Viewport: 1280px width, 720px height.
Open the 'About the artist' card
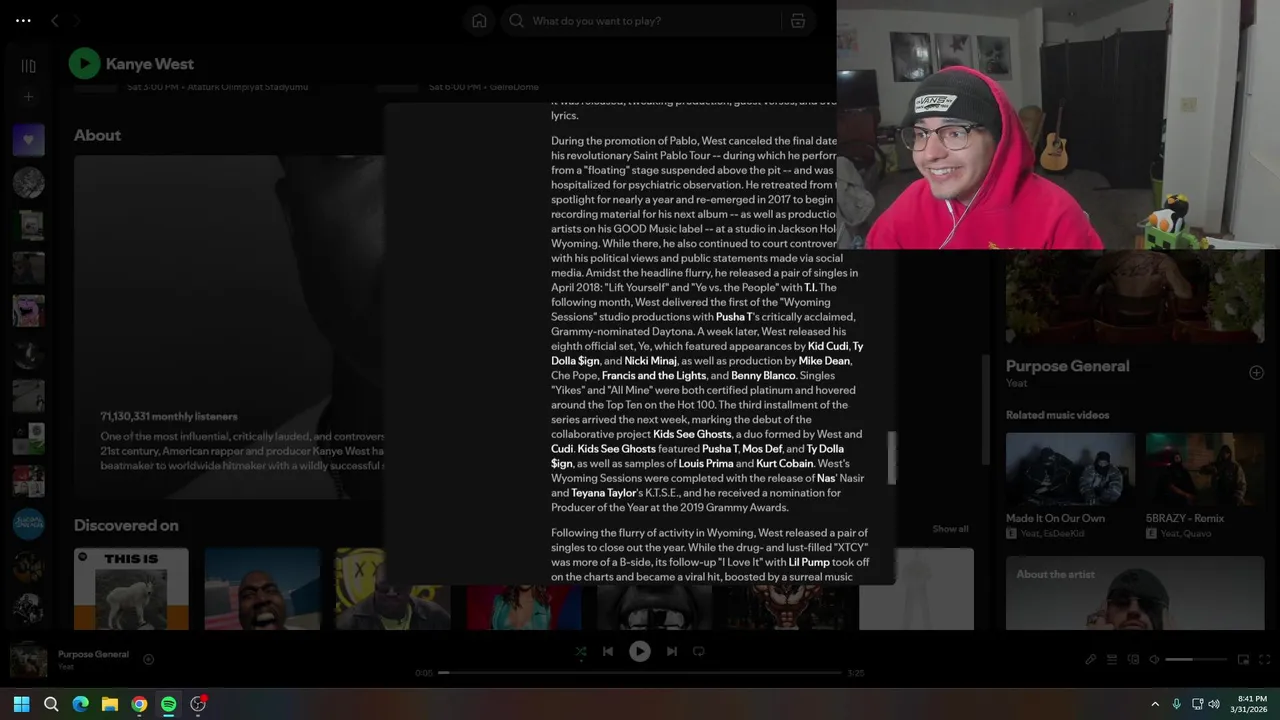pyautogui.click(x=1135, y=593)
